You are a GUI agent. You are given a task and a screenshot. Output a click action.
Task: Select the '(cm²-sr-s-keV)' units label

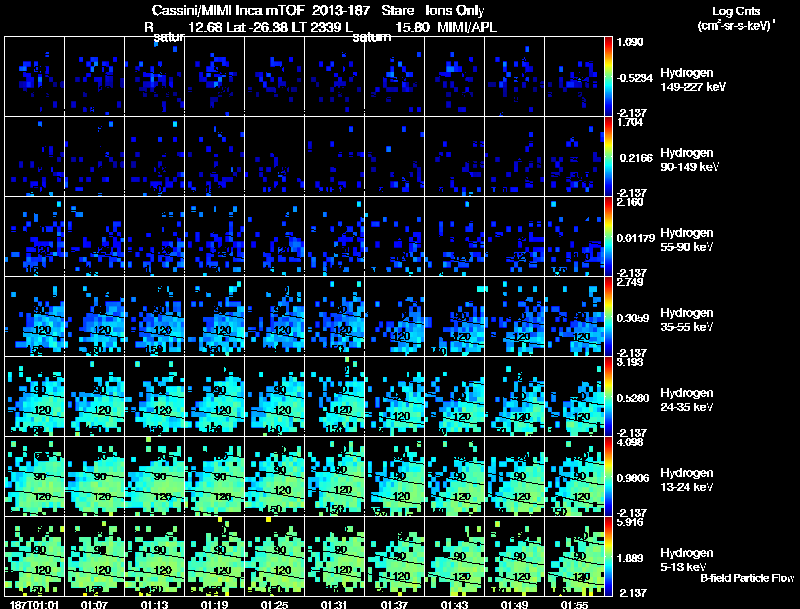click(x=736, y=25)
